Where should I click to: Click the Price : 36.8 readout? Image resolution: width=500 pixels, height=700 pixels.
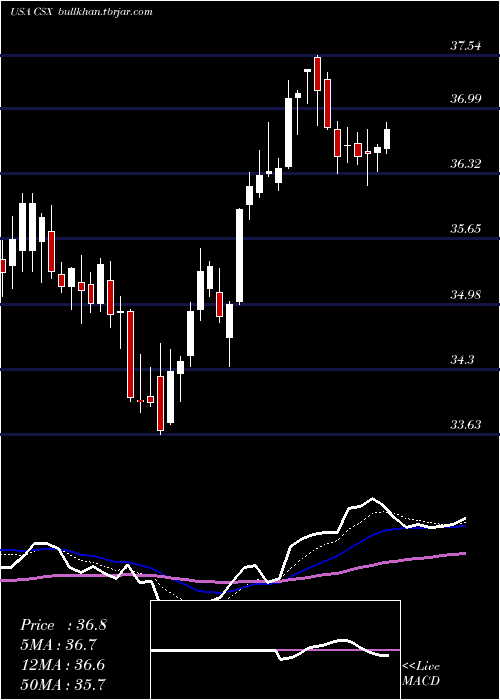[63, 625]
